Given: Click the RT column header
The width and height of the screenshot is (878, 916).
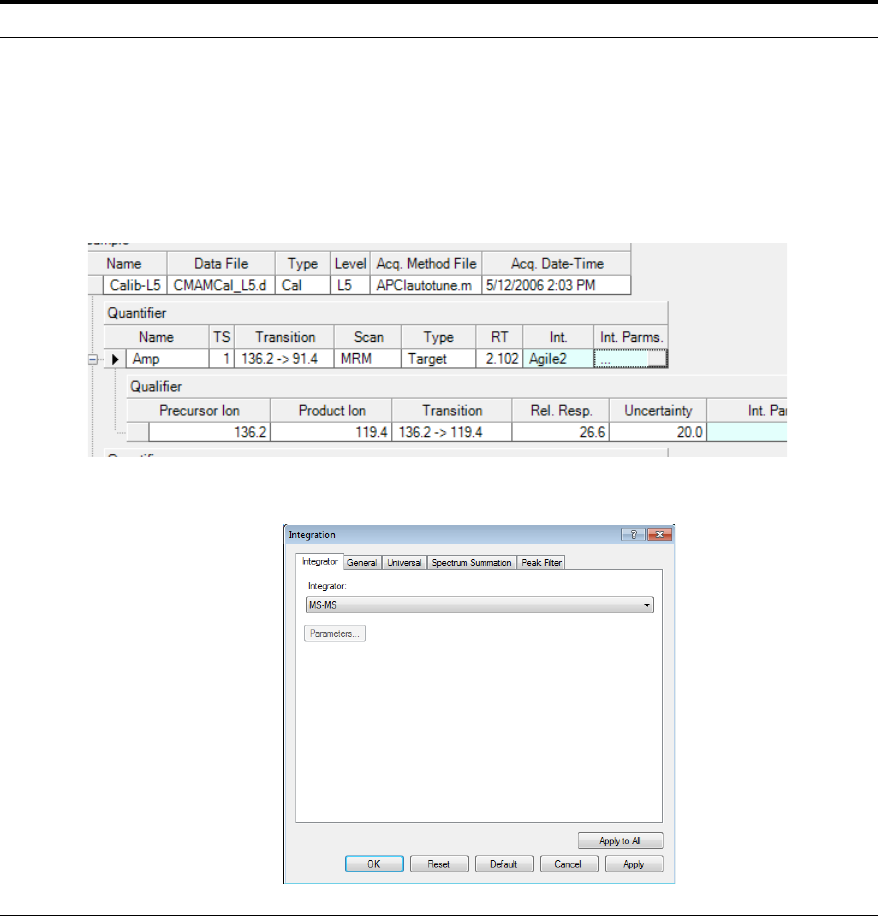Looking at the screenshot, I should 499,337.
